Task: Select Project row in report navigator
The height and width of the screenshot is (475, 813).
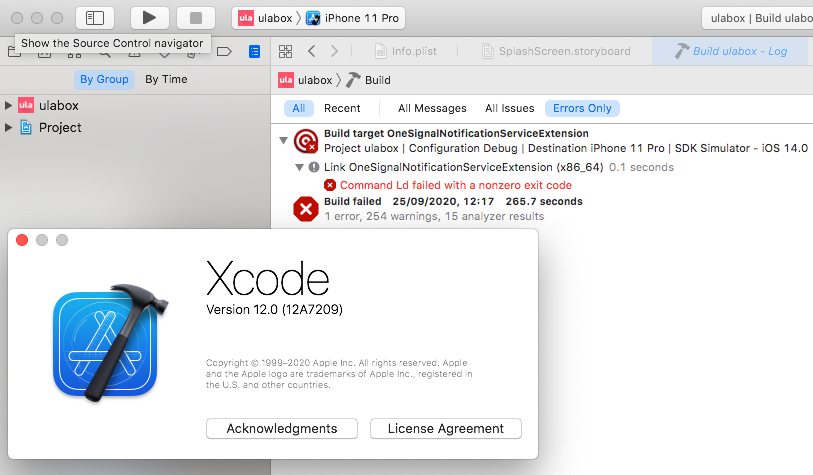Action: [x=135, y=127]
